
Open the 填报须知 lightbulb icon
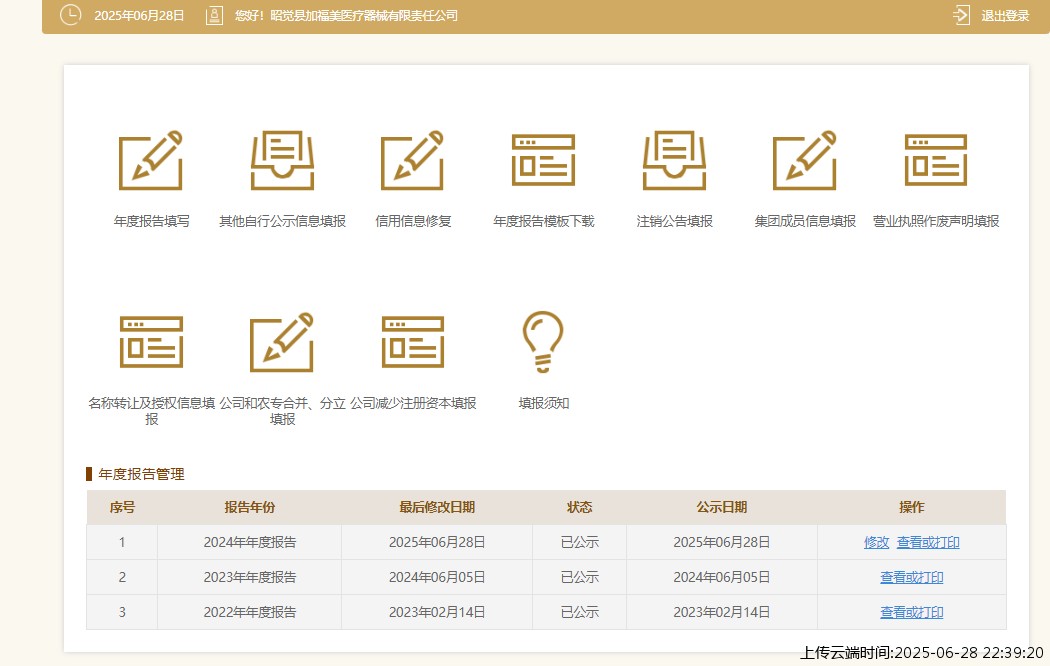[543, 342]
